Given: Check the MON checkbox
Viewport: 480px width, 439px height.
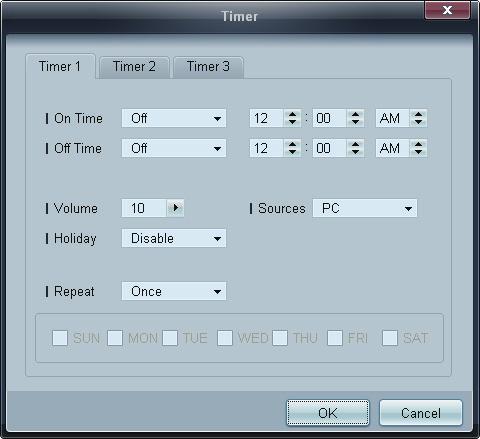Looking at the screenshot, I should click(115, 338).
